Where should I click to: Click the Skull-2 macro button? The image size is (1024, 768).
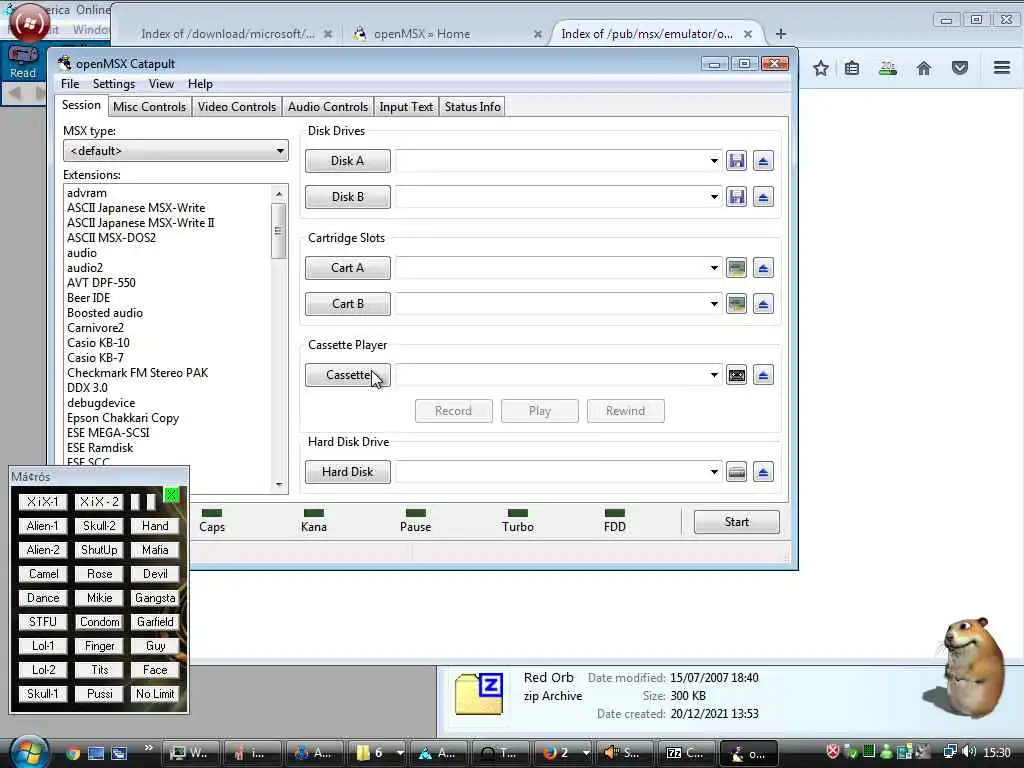99,526
